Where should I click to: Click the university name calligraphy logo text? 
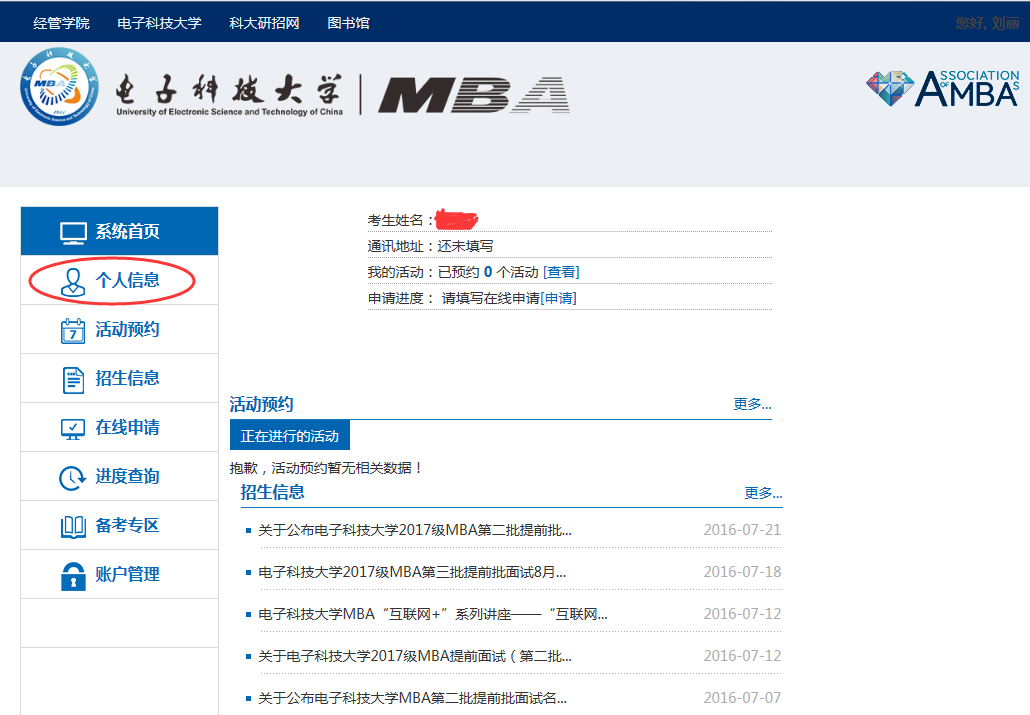[229, 95]
